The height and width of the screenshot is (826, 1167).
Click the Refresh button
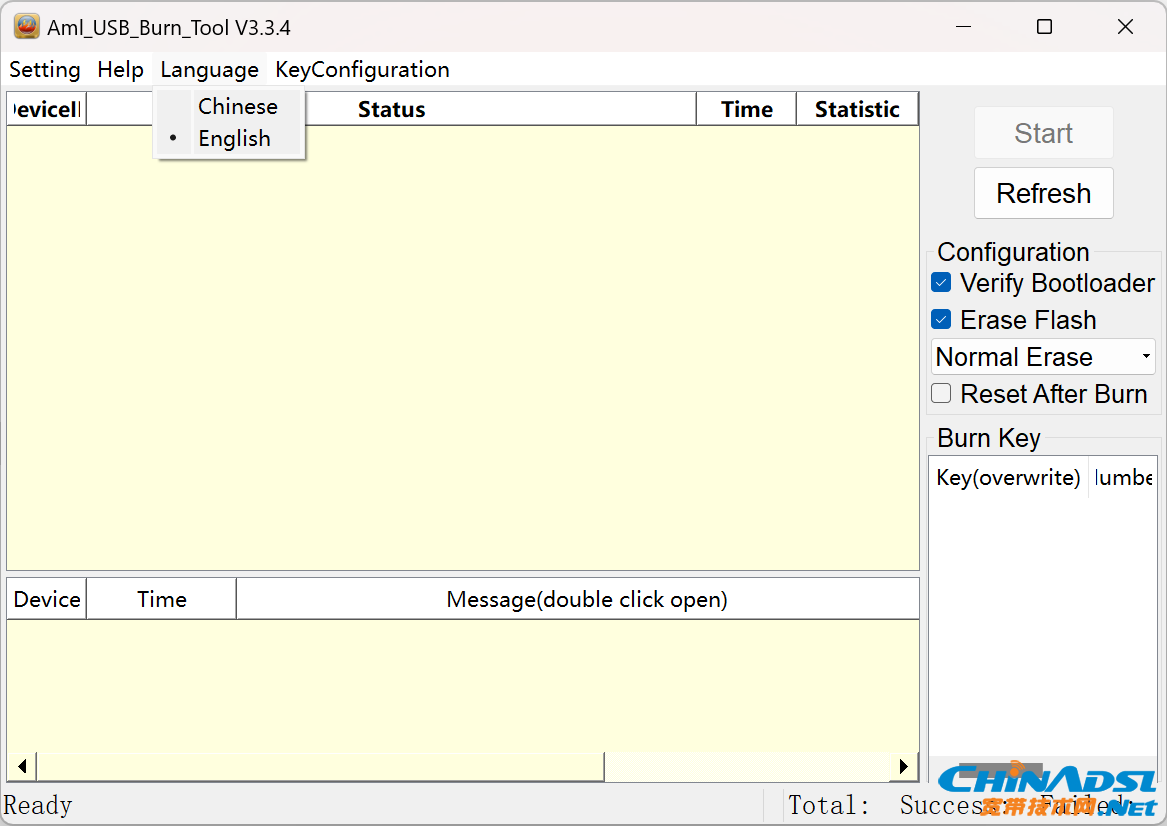click(x=1043, y=193)
